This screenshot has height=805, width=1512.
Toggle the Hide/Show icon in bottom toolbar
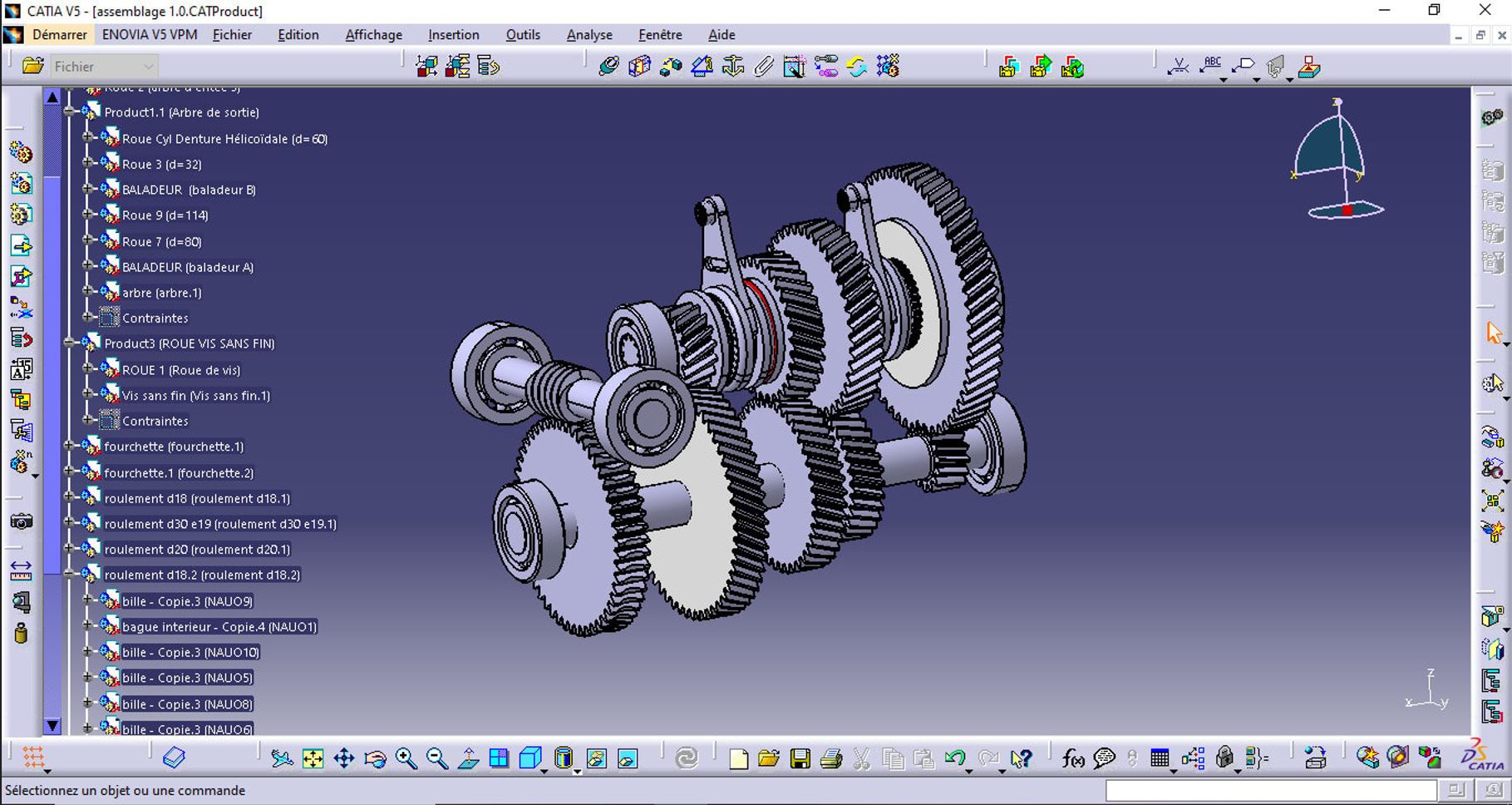tap(596, 758)
